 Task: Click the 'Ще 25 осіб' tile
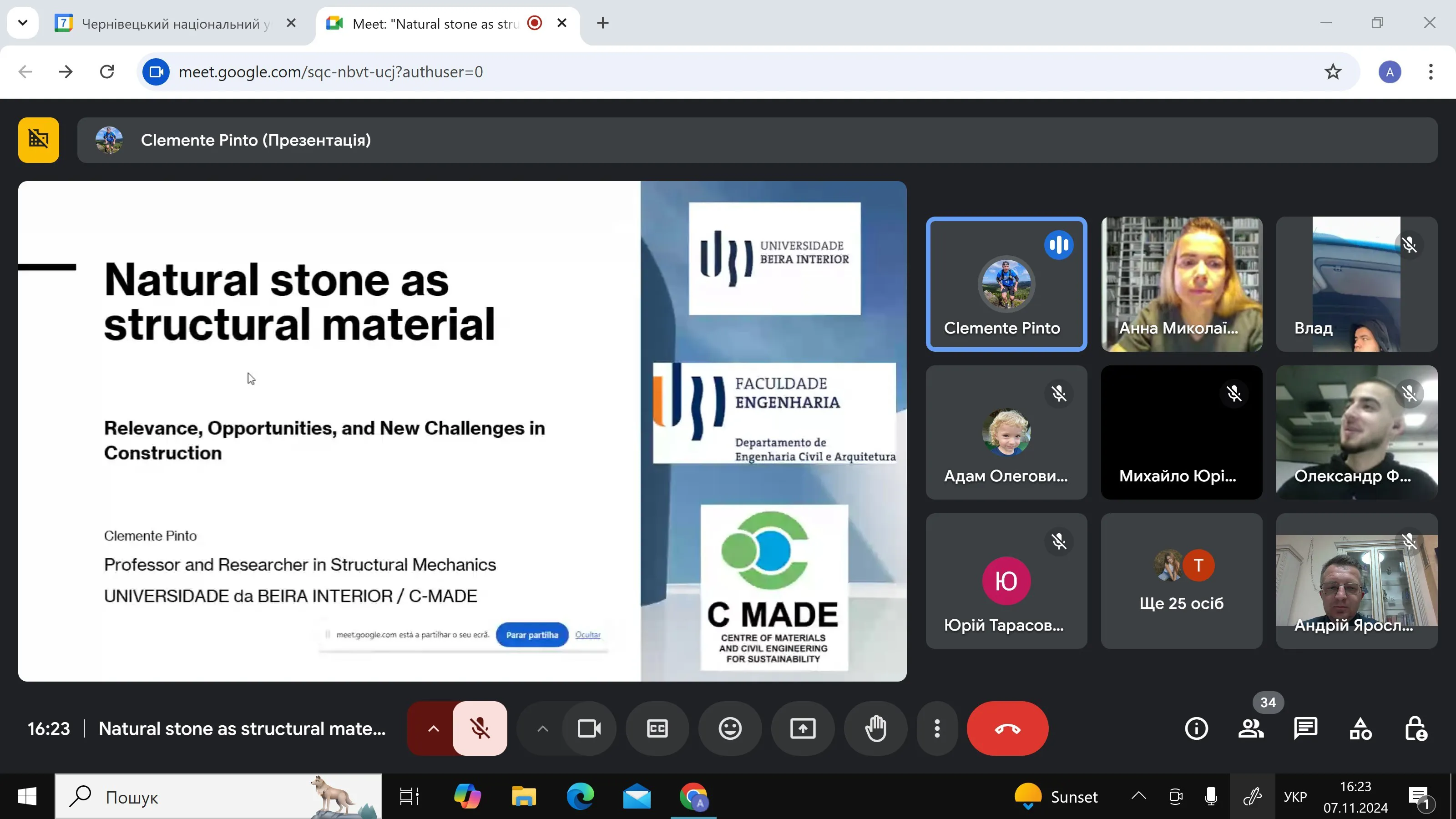[x=1181, y=581]
